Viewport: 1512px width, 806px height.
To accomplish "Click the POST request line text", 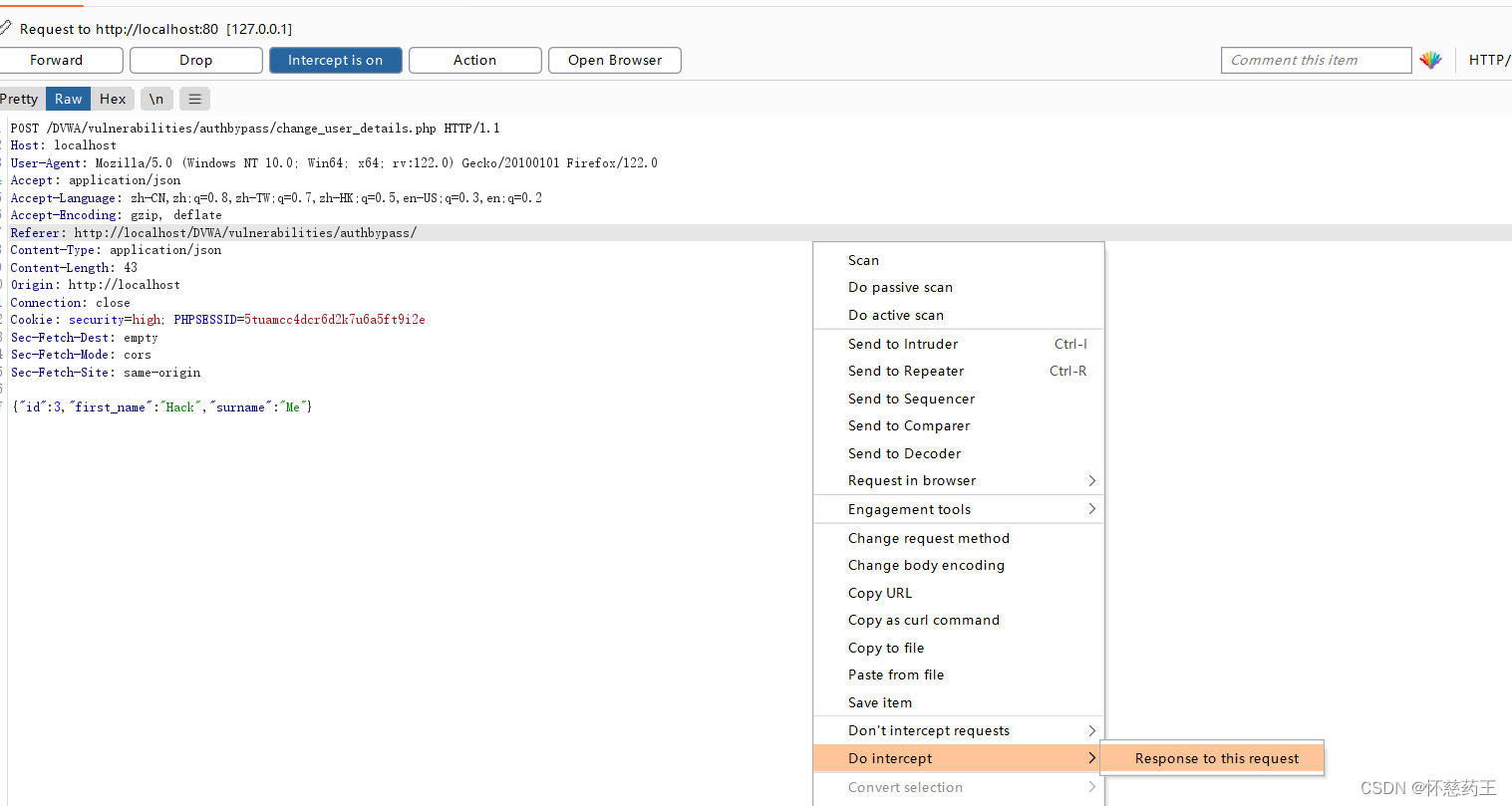I will point(255,128).
